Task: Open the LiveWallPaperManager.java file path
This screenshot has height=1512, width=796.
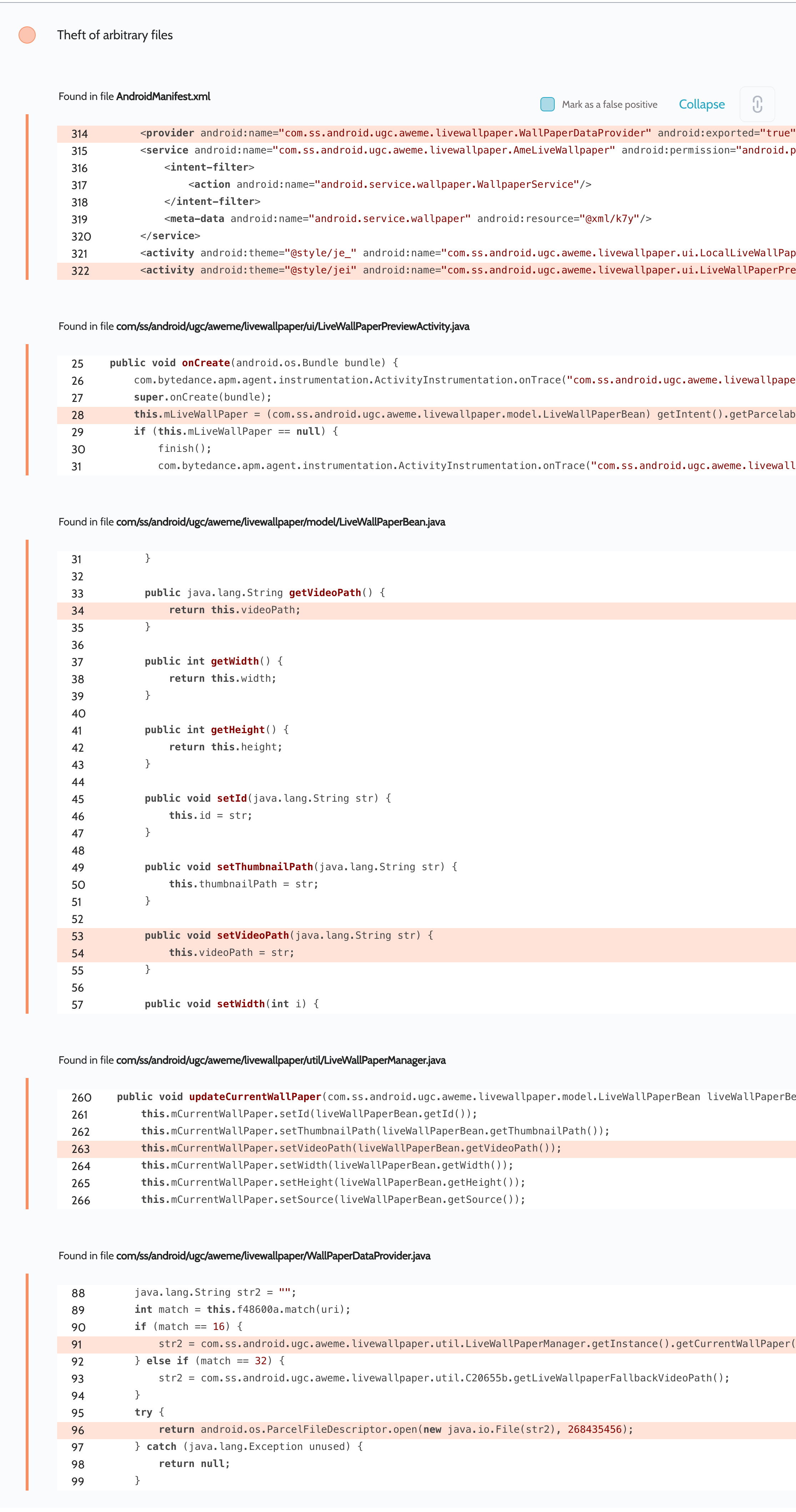Action: 281,1060
